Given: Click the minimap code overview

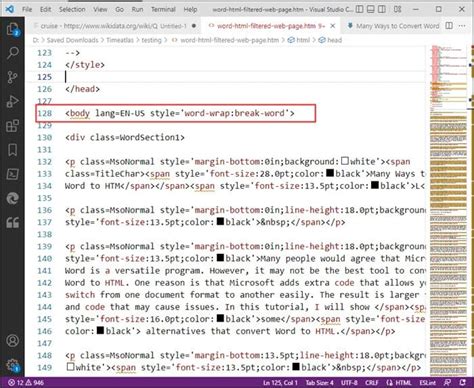Looking at the screenshot, I should coord(449,210).
